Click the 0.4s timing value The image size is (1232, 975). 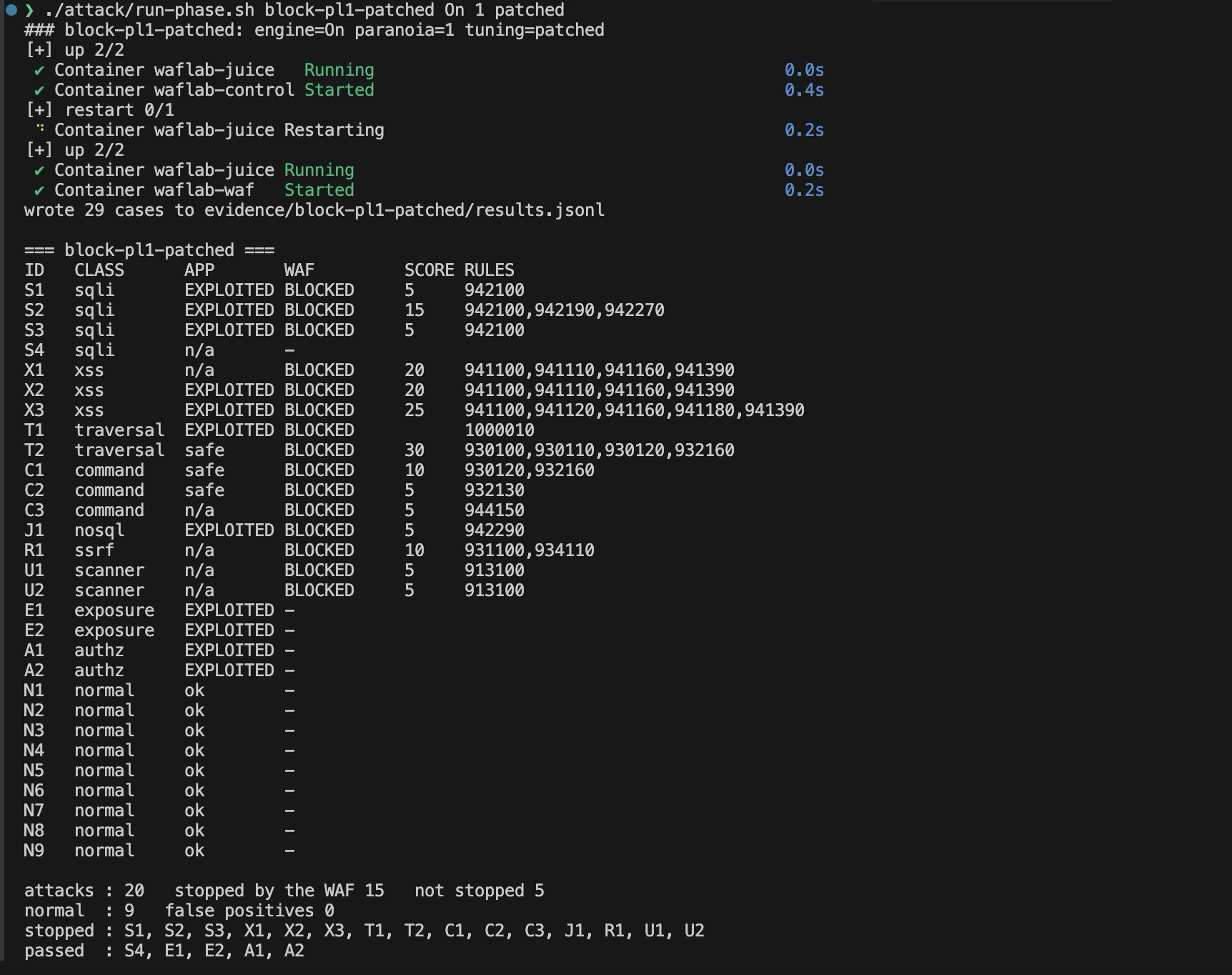tap(804, 90)
